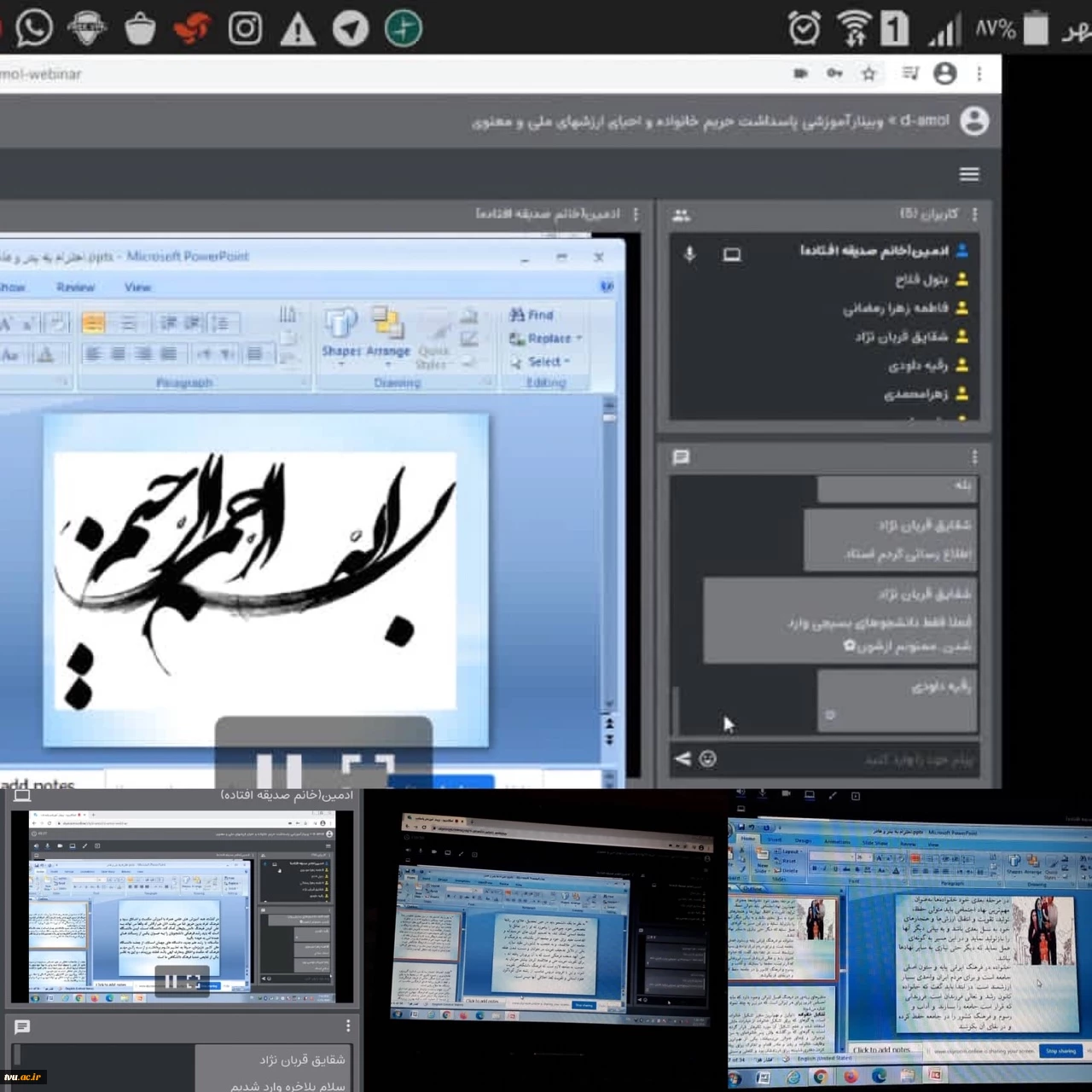Switch to the View ribbon tab

tap(137, 288)
